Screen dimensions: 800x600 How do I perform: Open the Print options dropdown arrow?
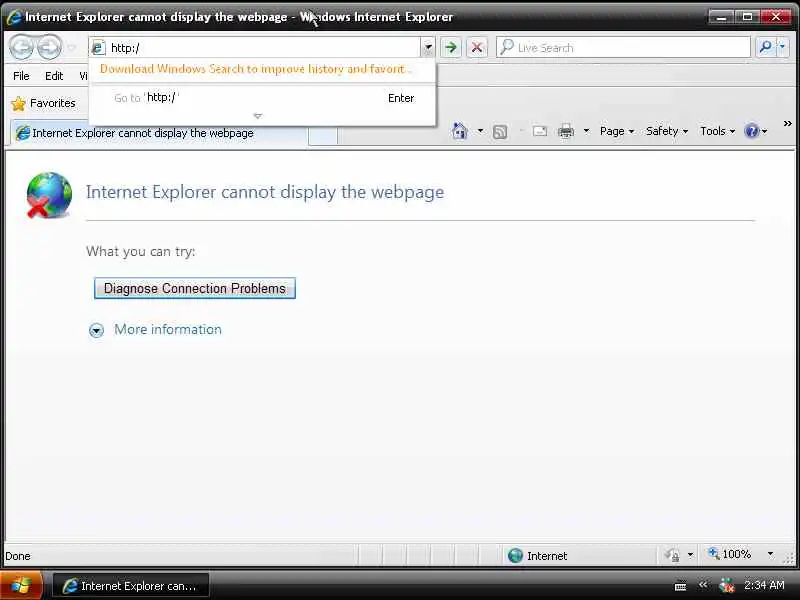(x=586, y=131)
